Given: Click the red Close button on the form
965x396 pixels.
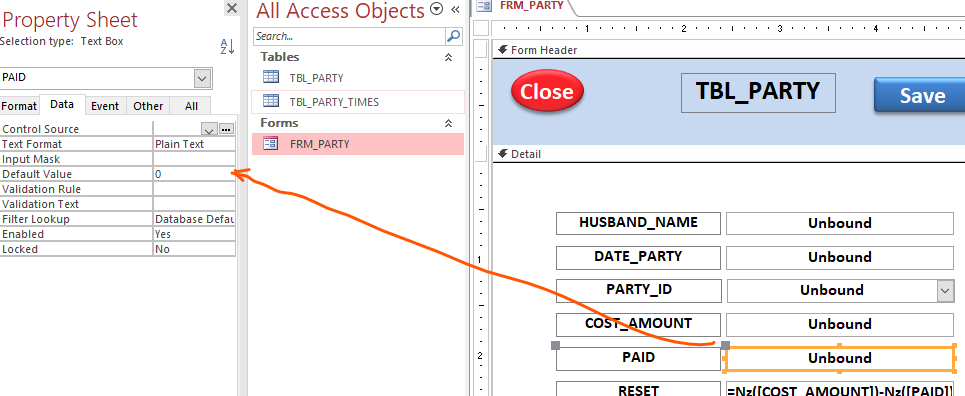Looking at the screenshot, I should pos(547,91).
